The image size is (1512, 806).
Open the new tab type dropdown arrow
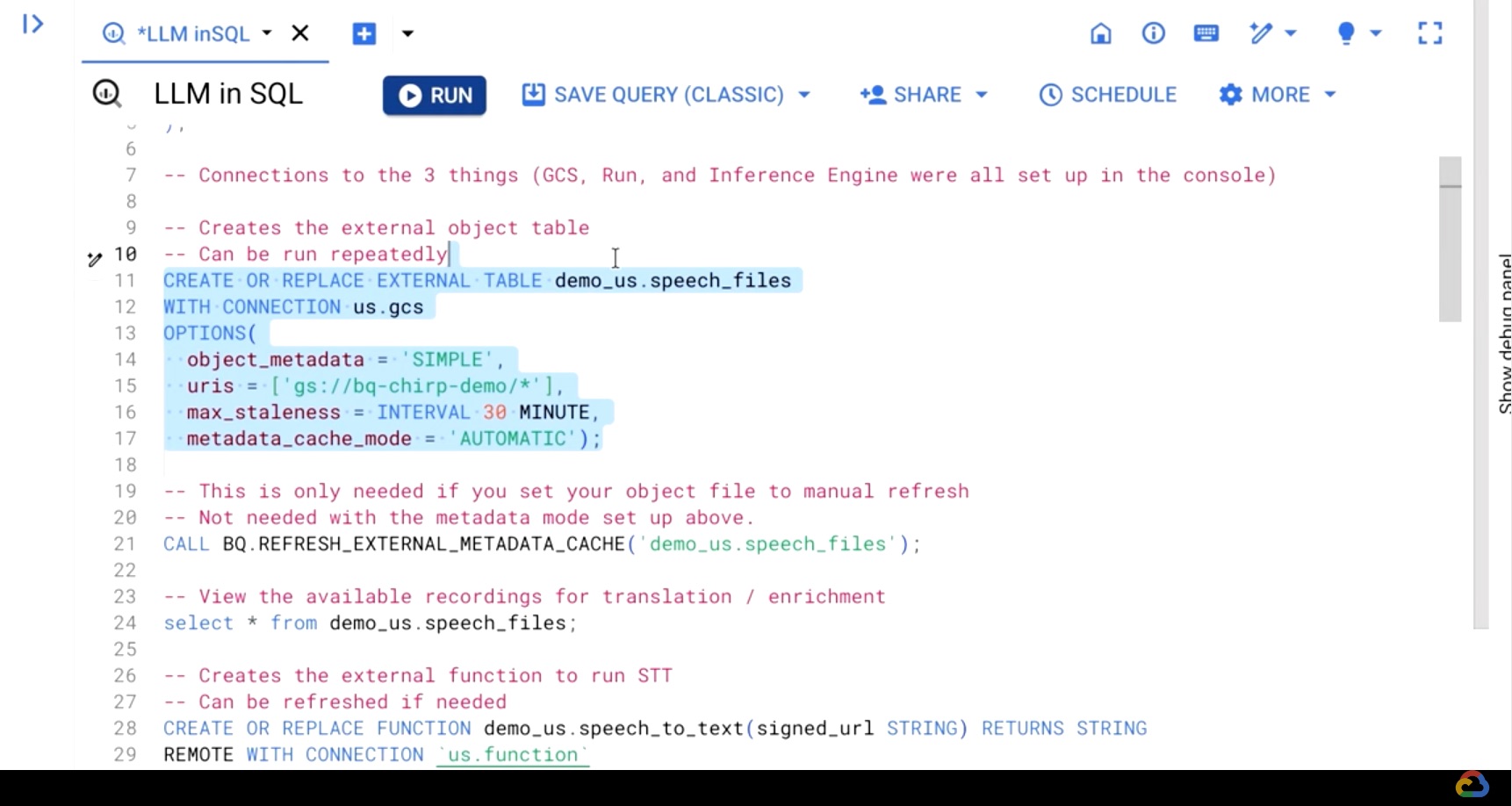tap(407, 33)
